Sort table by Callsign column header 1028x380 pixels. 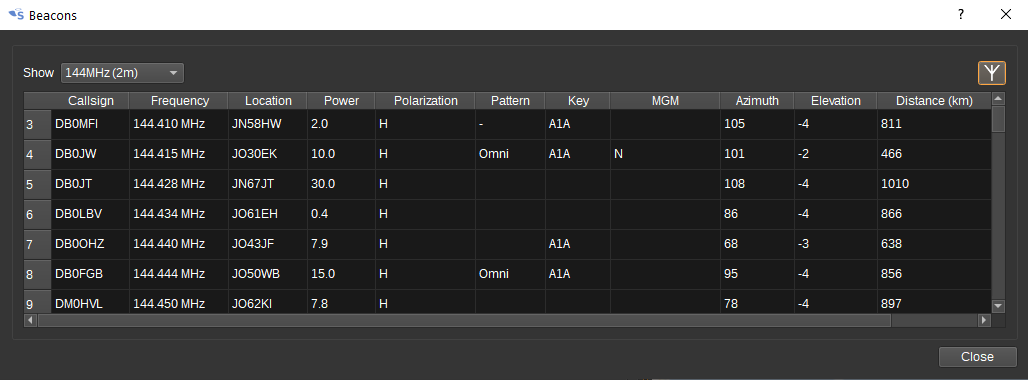(x=90, y=101)
